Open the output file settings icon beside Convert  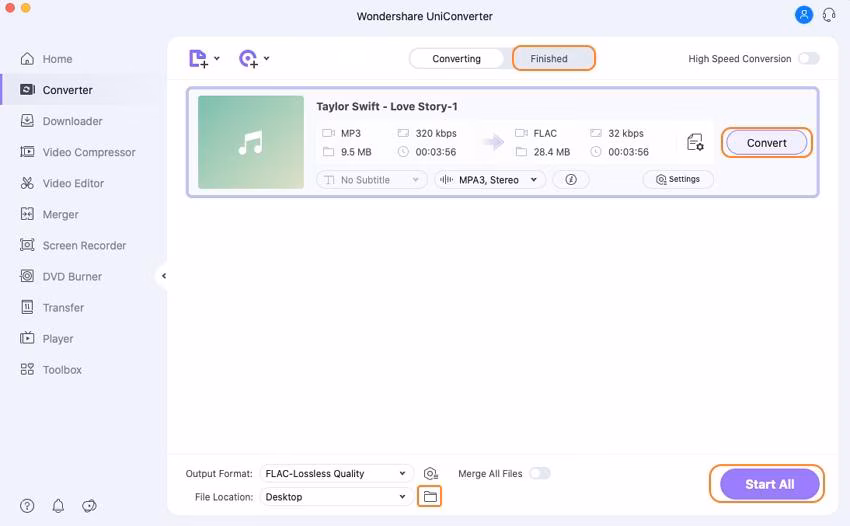click(x=695, y=143)
